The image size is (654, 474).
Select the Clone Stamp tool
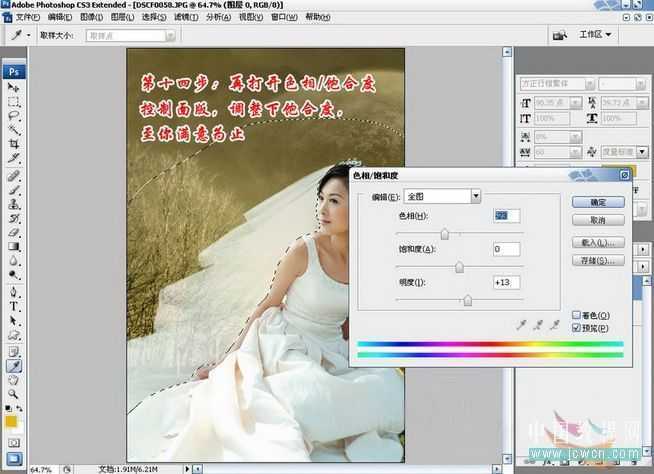coord(13,204)
